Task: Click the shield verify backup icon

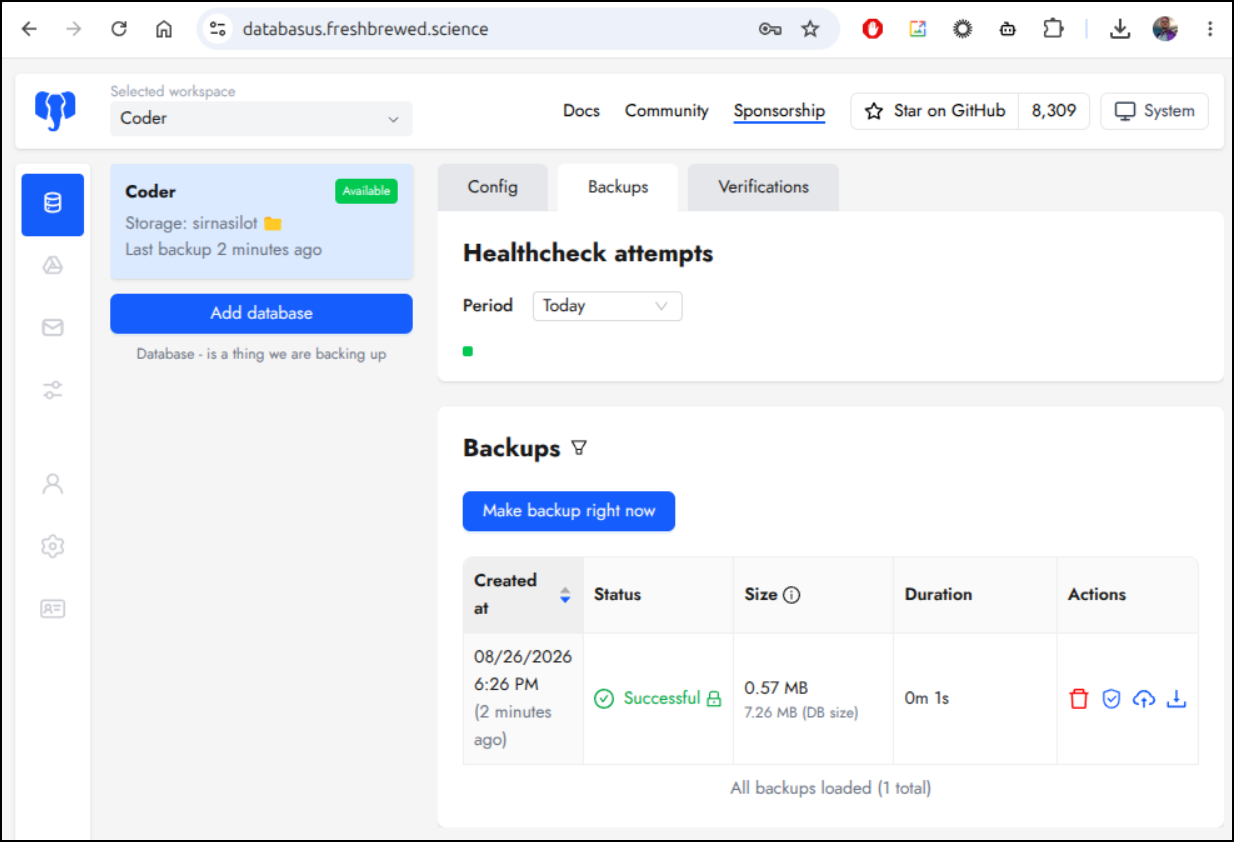Action: (1111, 699)
